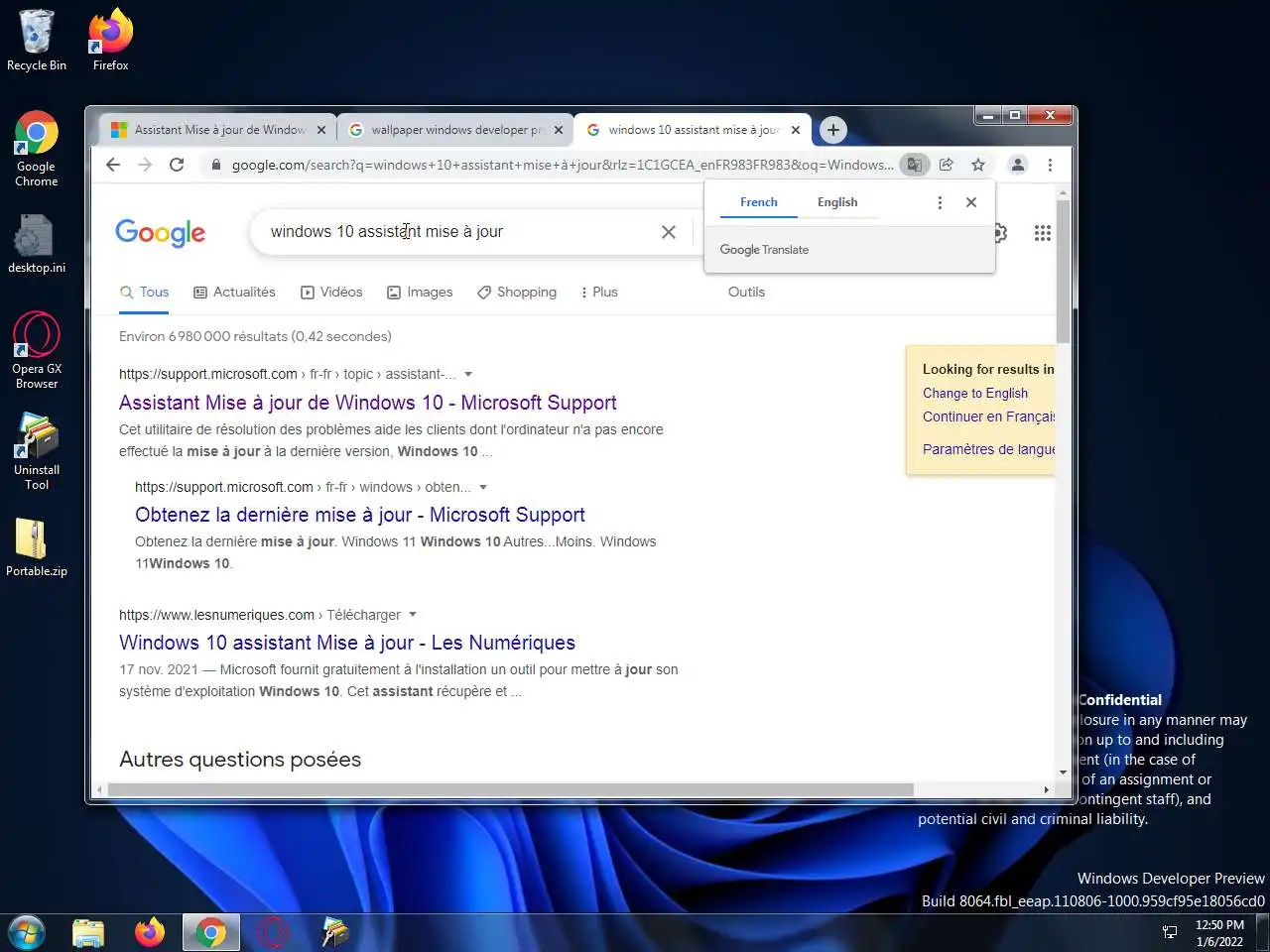Close the 'Assistant Mise à jour de Windows' tab
This screenshot has height=952, width=1270.
(320, 130)
